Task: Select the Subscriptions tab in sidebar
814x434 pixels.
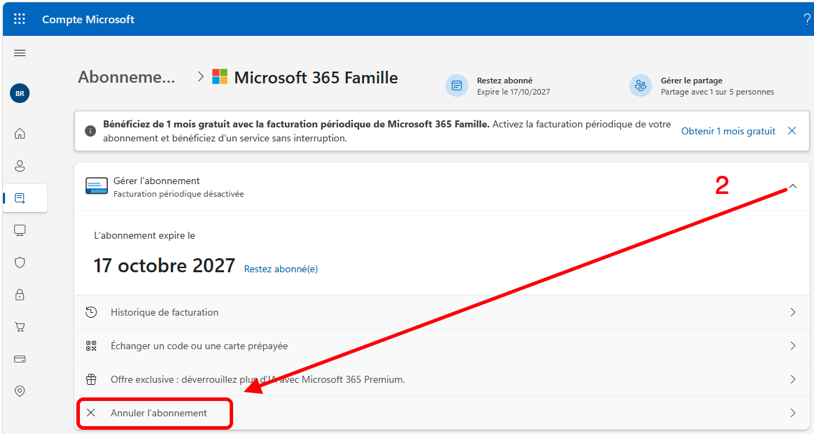Action: (25, 198)
